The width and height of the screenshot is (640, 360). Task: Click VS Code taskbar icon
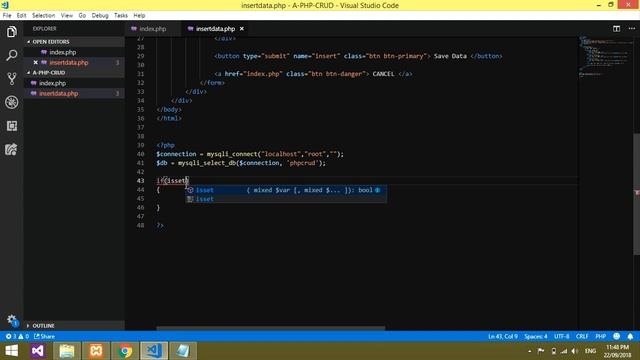coord(154,351)
